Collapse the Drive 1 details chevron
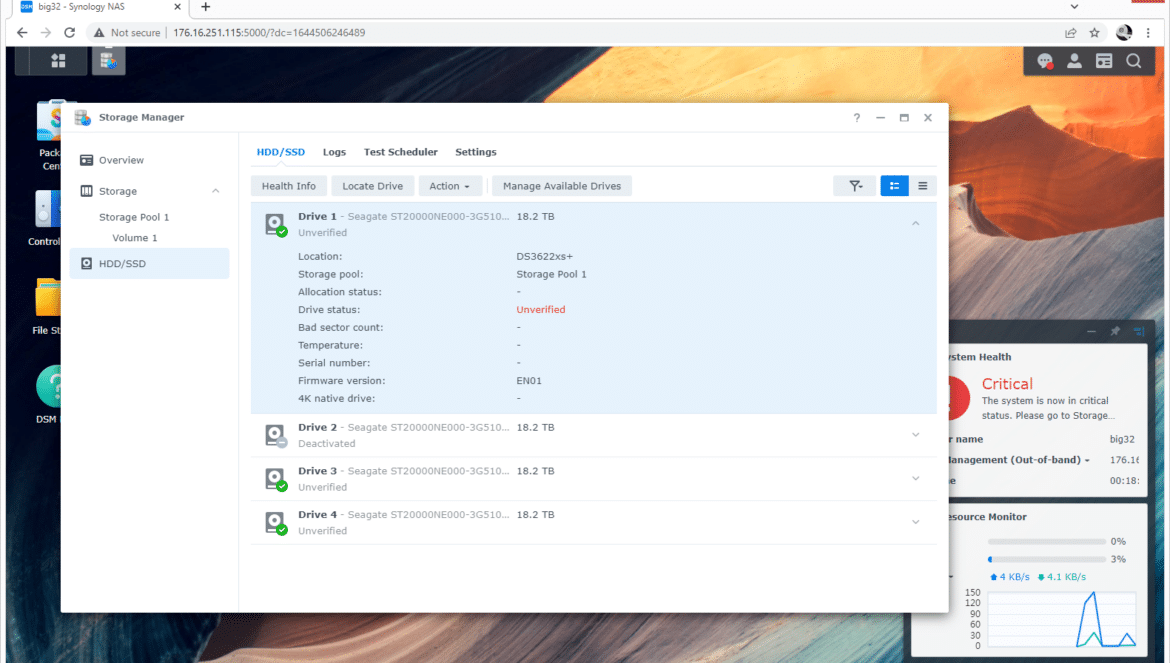Screen dimensions: 1170x663 (916, 224)
